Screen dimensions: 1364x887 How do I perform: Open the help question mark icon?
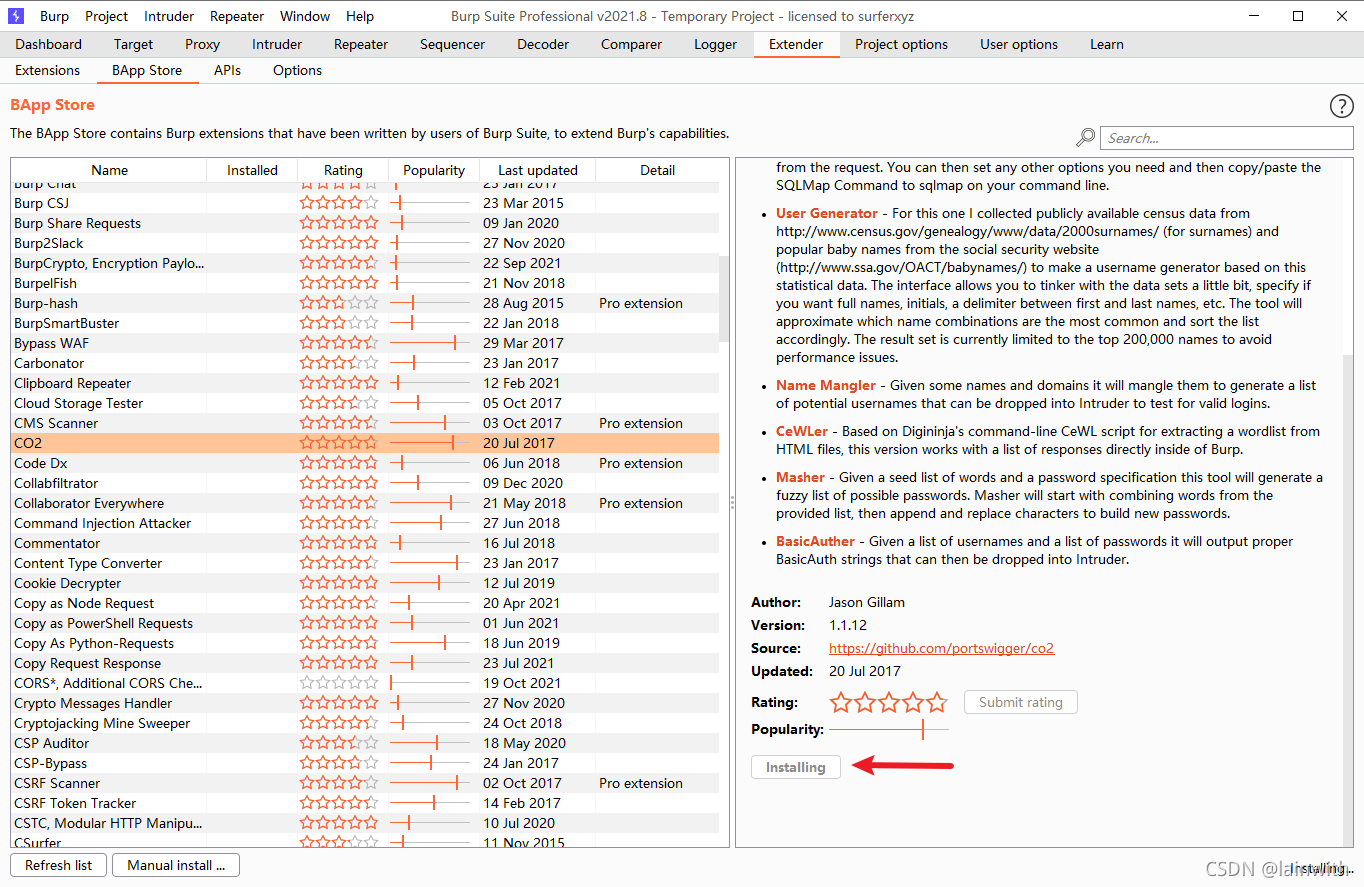pyautogui.click(x=1341, y=106)
